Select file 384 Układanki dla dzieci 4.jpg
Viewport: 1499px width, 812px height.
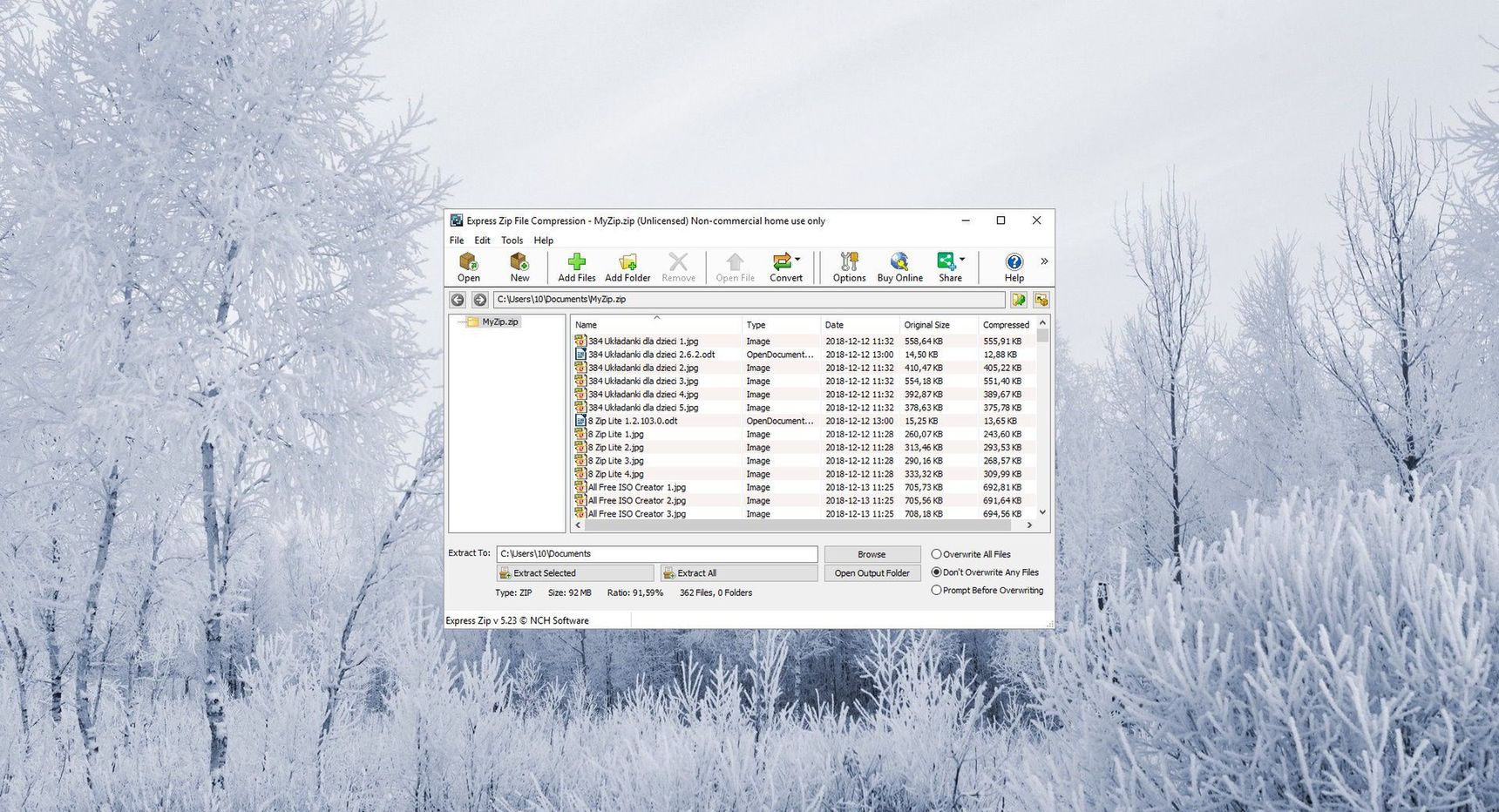point(643,394)
